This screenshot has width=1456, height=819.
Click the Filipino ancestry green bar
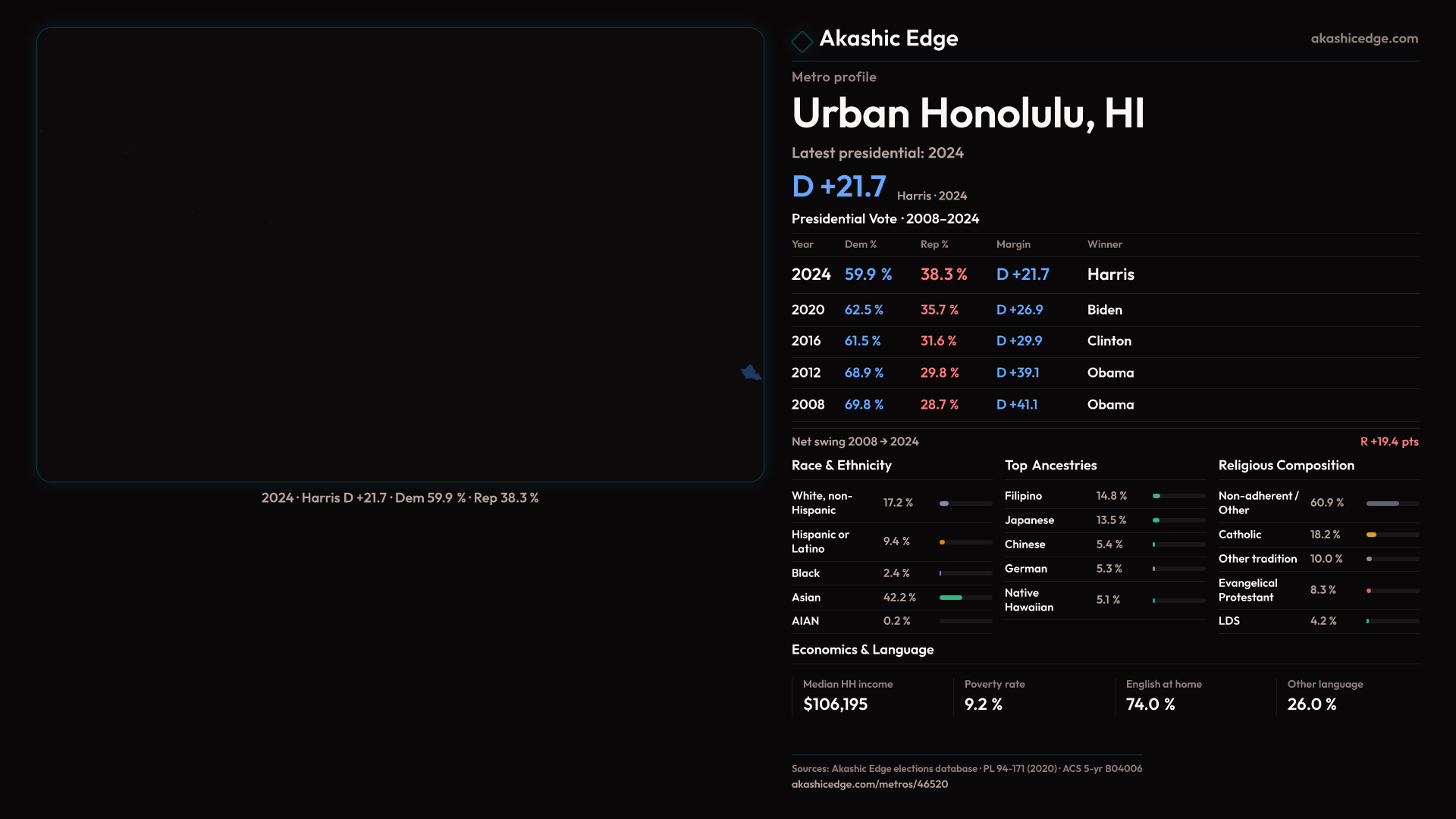tap(1156, 496)
